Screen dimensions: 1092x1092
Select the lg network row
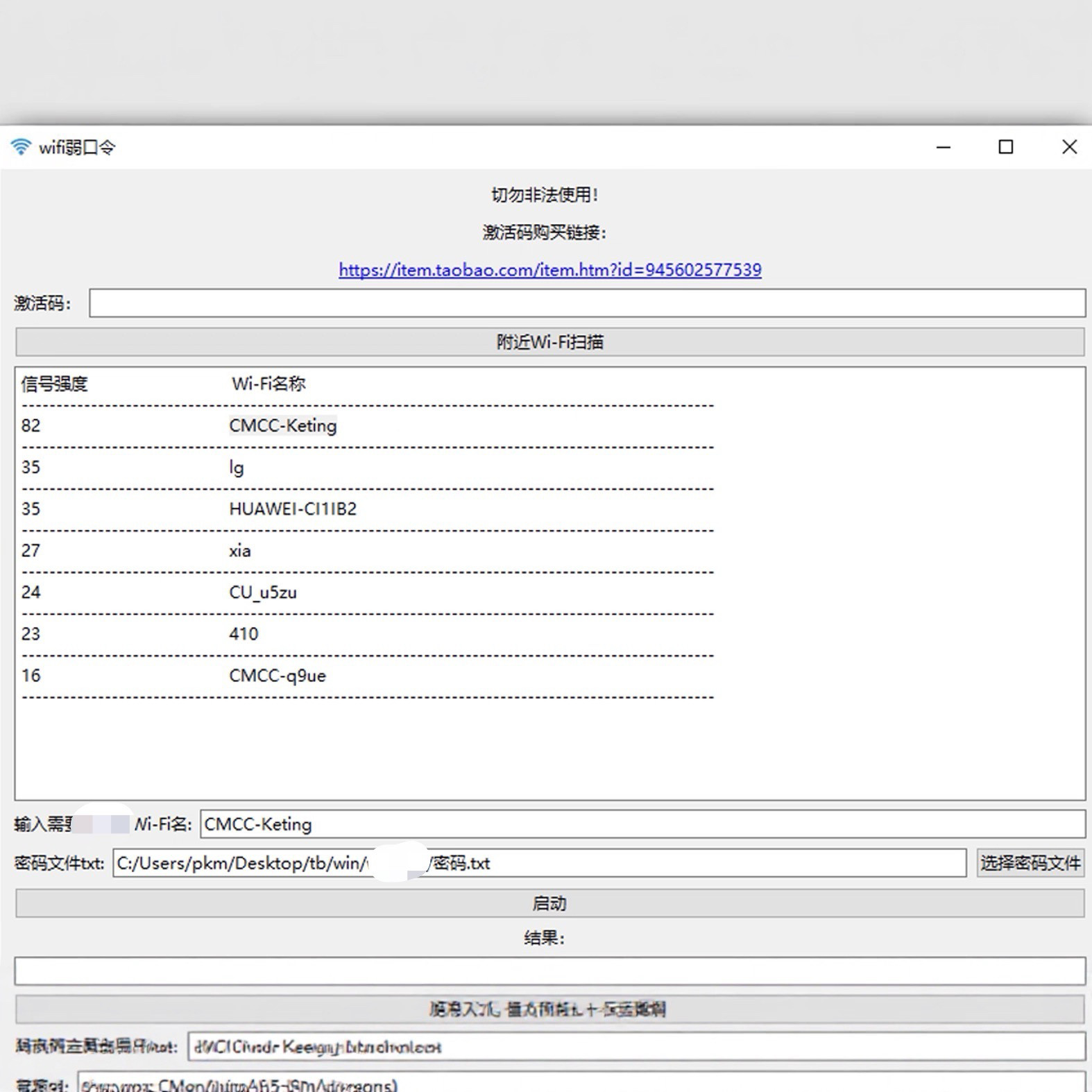pyautogui.click(x=237, y=467)
